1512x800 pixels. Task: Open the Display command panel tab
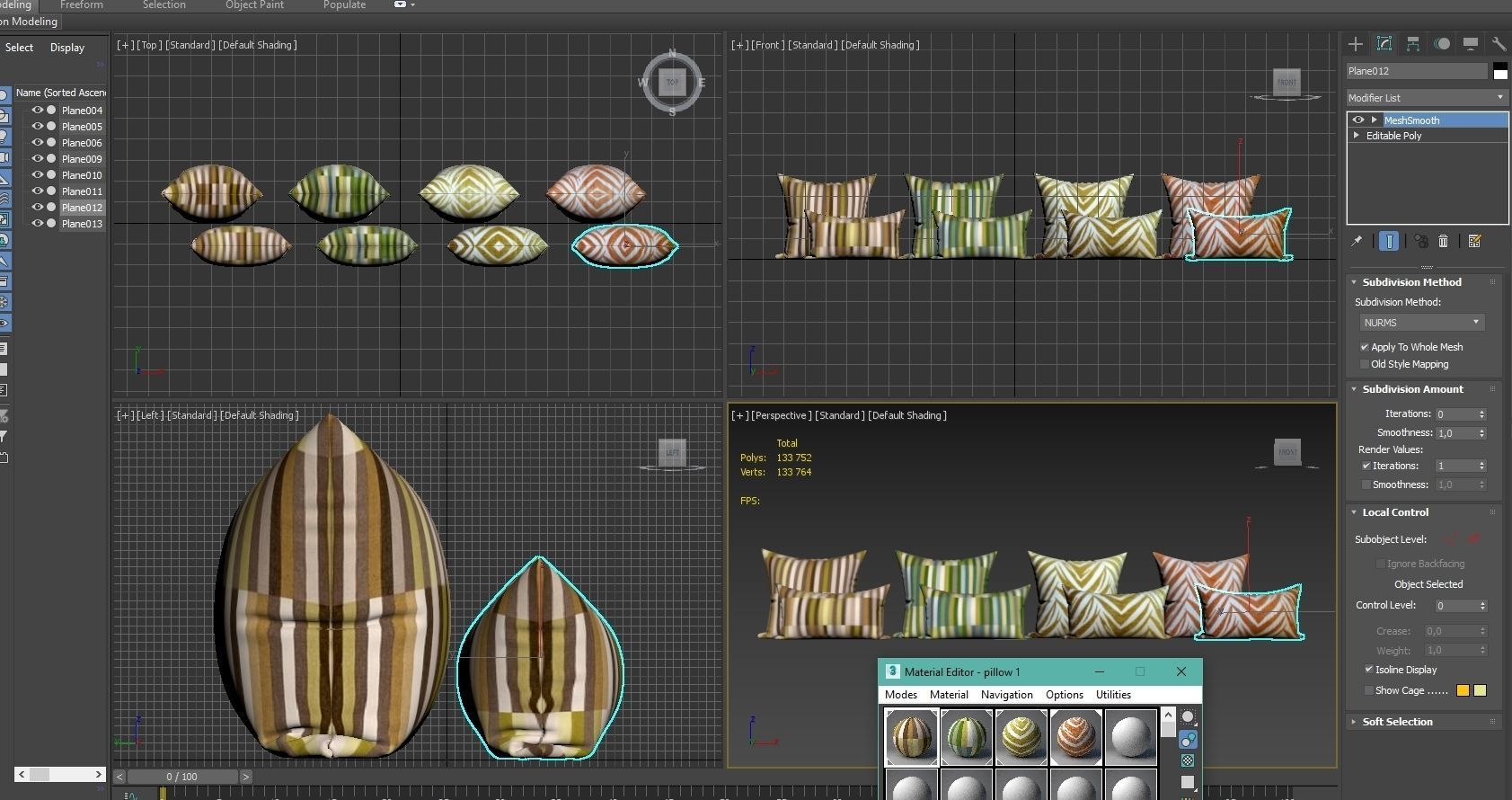point(1471,43)
